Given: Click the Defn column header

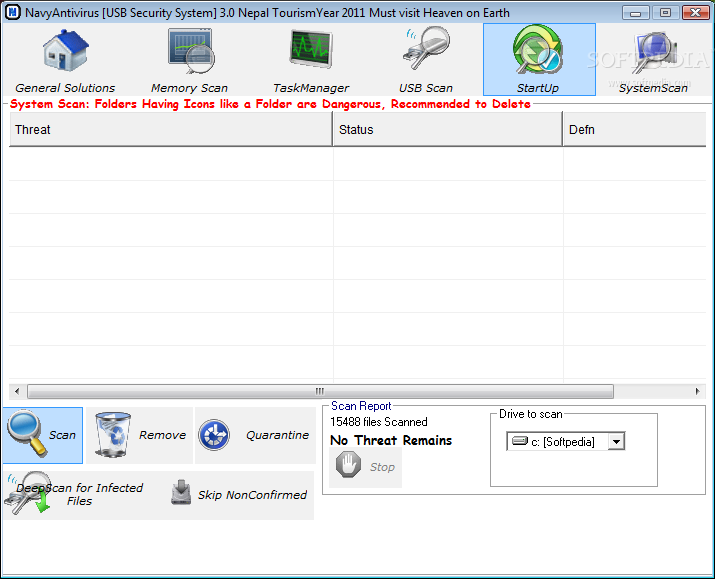Looking at the screenshot, I should click(635, 129).
